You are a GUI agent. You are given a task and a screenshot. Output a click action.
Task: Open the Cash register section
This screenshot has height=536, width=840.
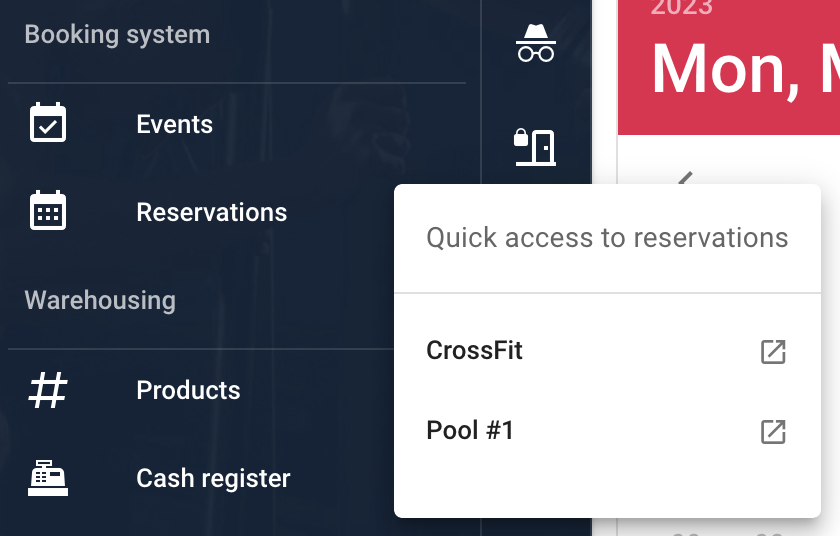(213, 478)
